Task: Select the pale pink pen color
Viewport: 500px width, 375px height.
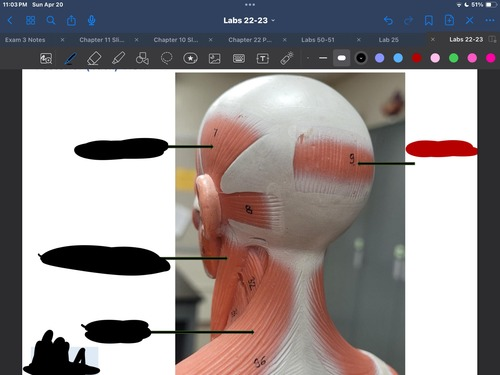Action: pyautogui.click(x=435, y=58)
